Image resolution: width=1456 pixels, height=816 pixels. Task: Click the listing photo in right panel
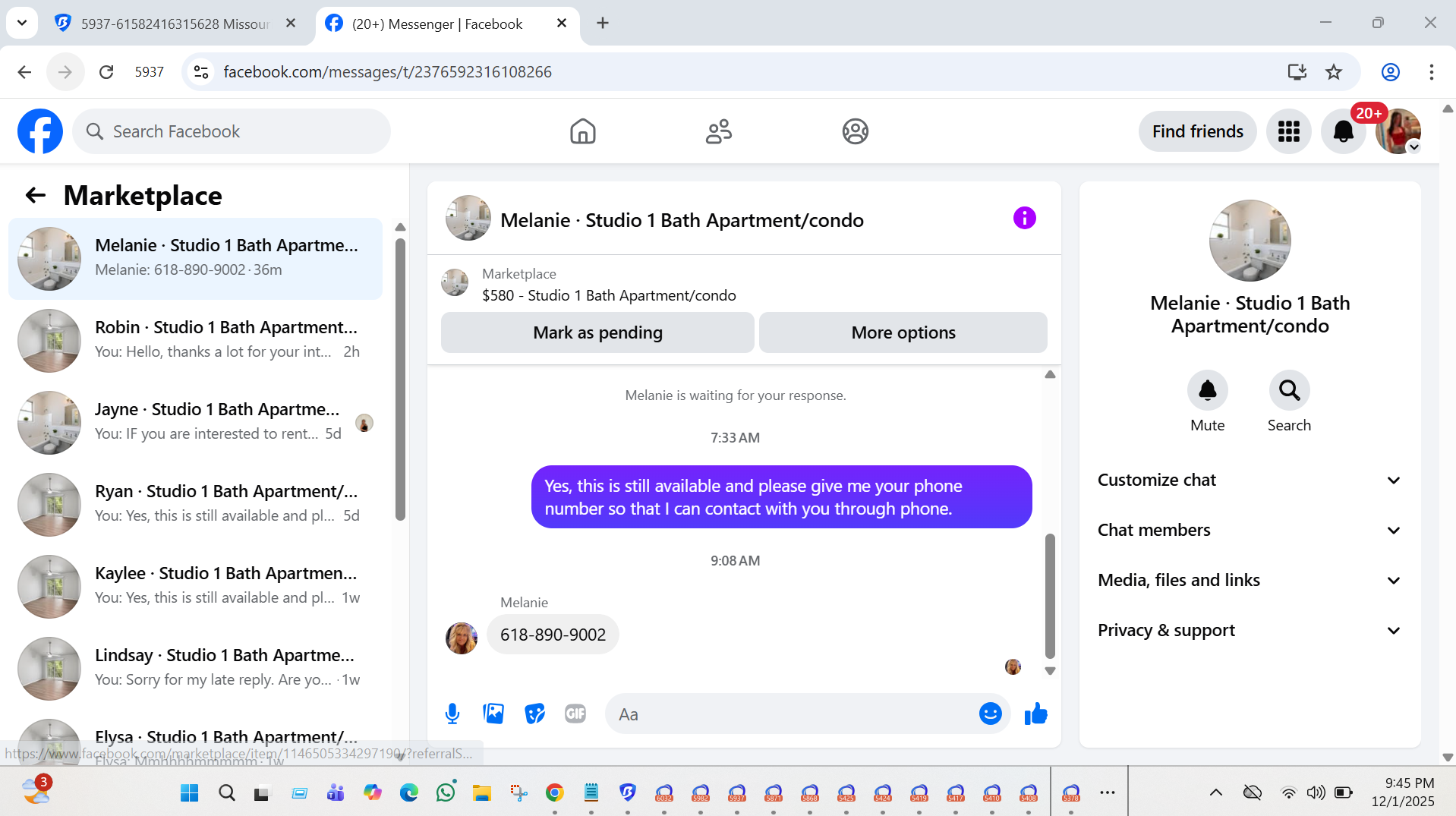(x=1250, y=241)
